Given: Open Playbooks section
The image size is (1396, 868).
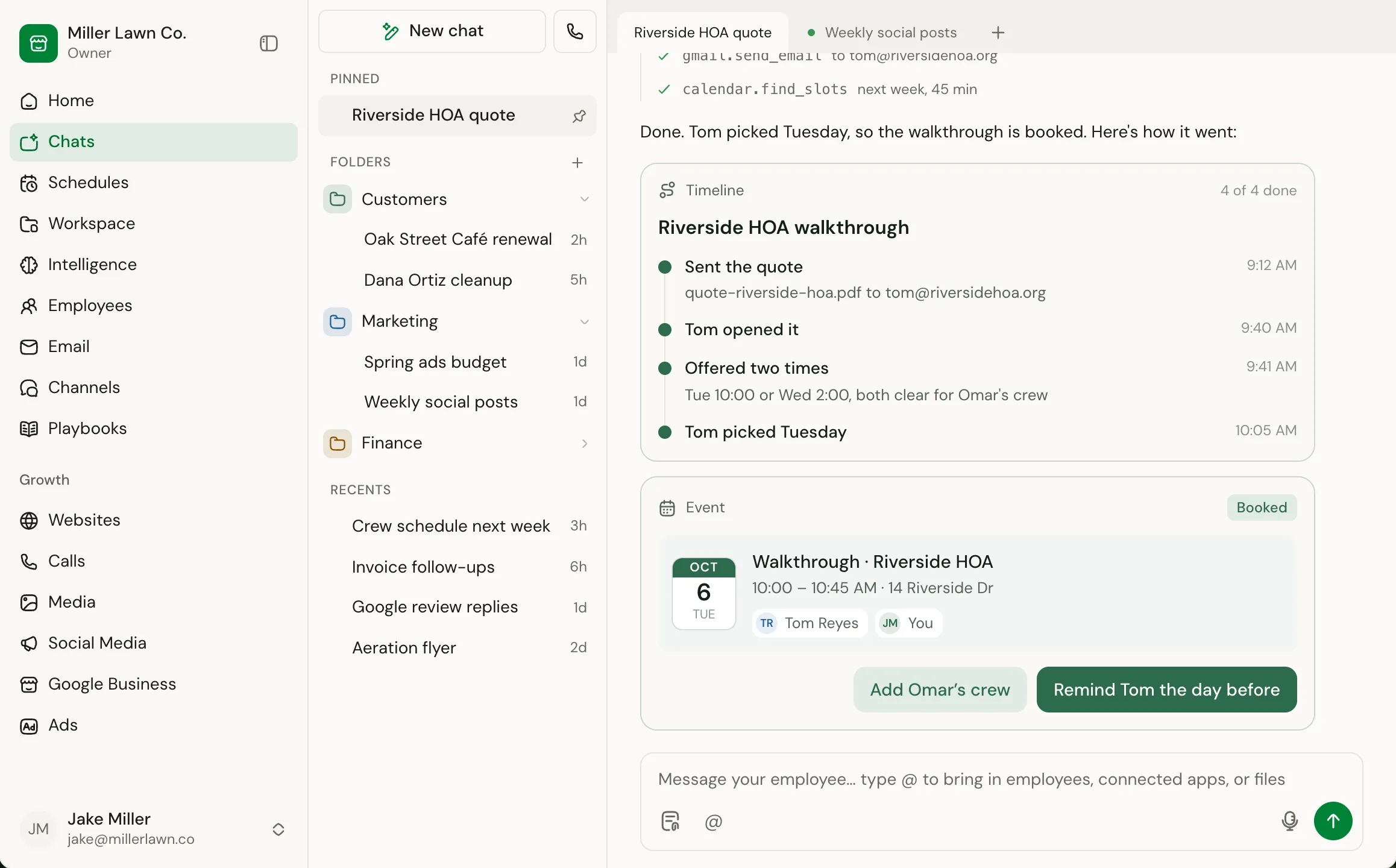Looking at the screenshot, I should tap(154, 429).
